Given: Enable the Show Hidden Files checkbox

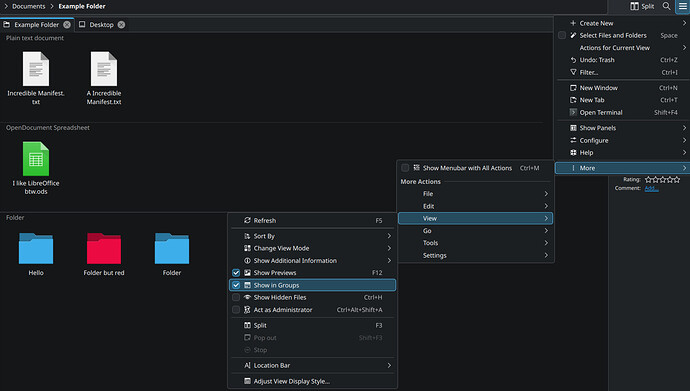Looking at the screenshot, I should (236, 297).
